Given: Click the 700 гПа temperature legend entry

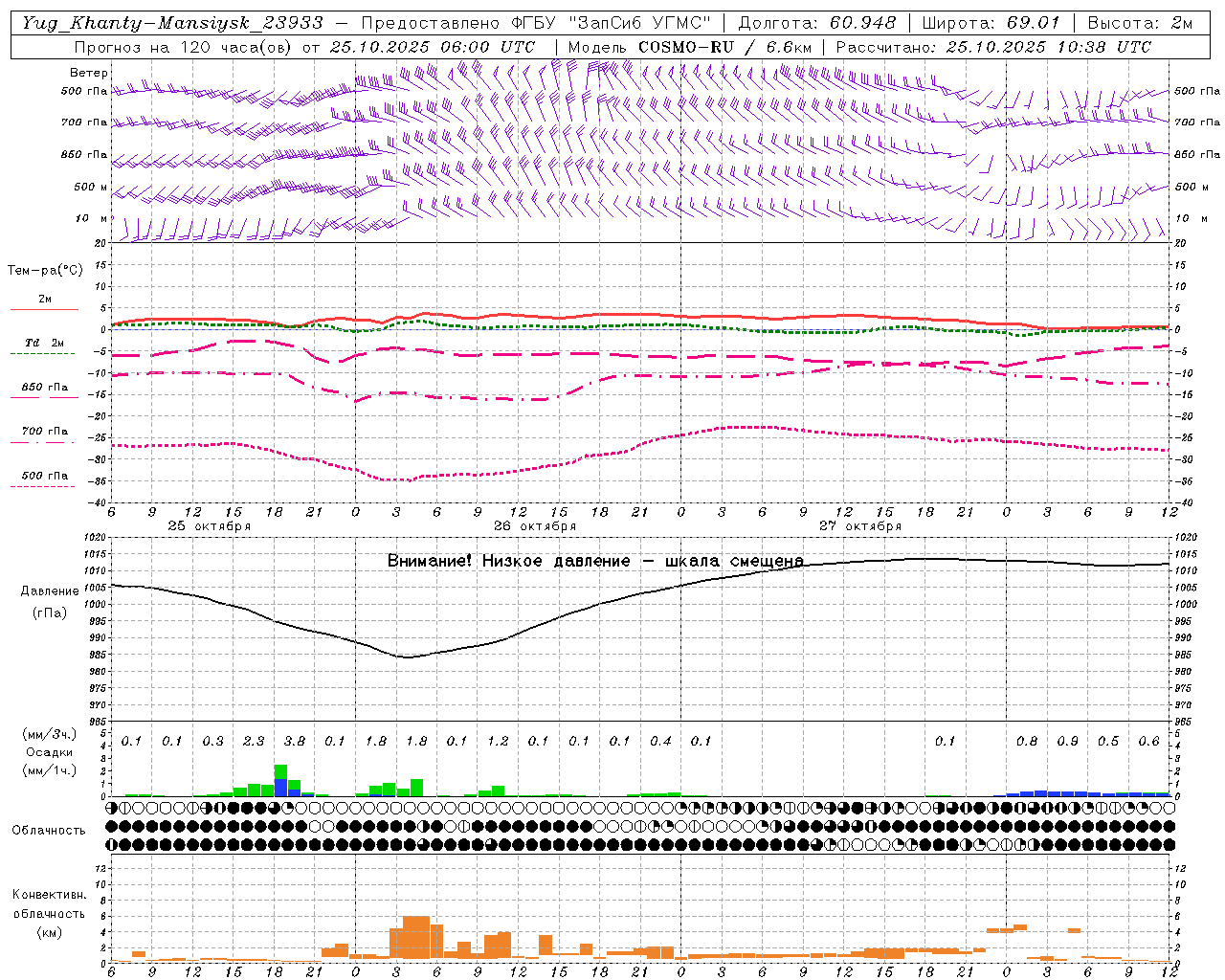Looking at the screenshot, I should pos(45,432).
